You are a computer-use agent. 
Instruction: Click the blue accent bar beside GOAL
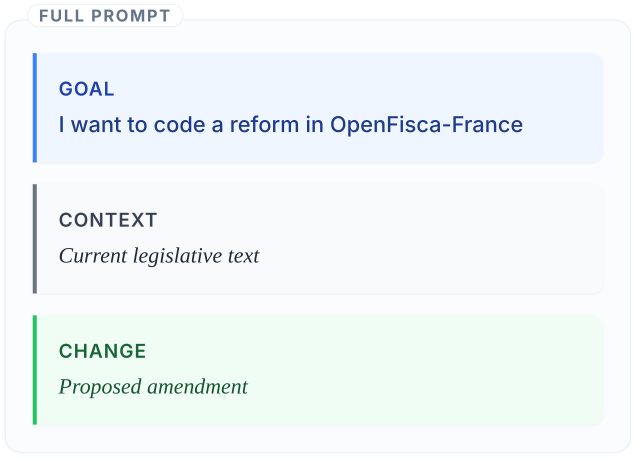[x=35, y=108]
